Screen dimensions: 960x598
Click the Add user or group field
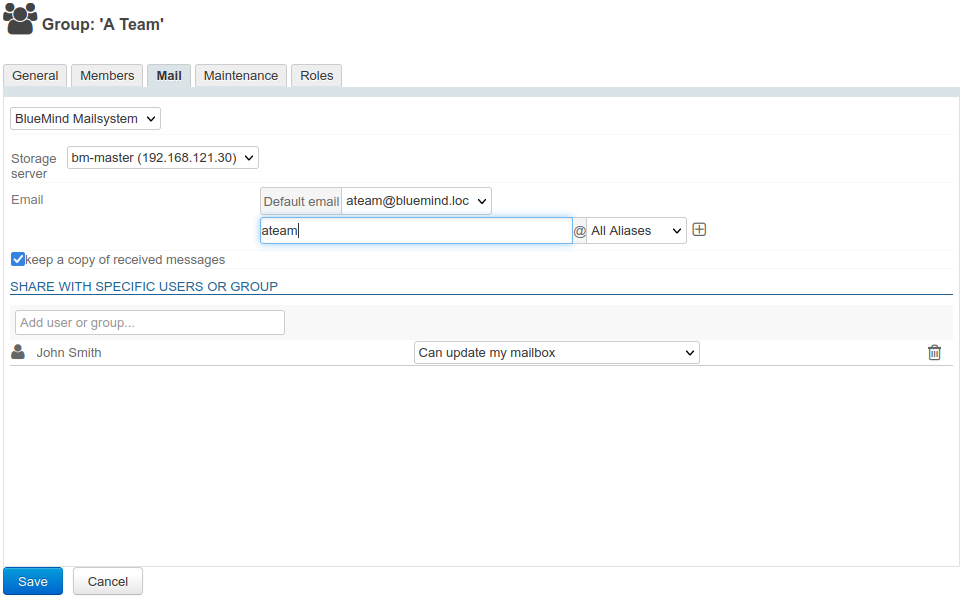pos(150,323)
